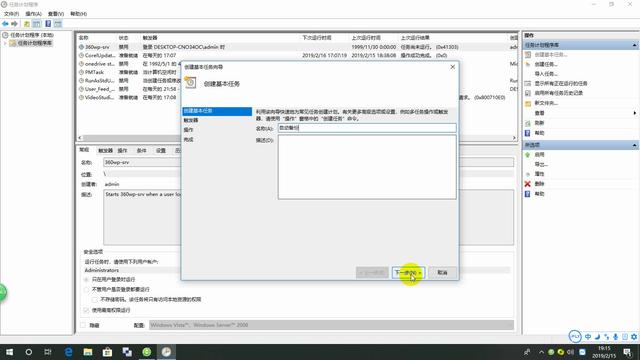
Task: Click the description text area in the wizard
Action: (x=367, y=167)
